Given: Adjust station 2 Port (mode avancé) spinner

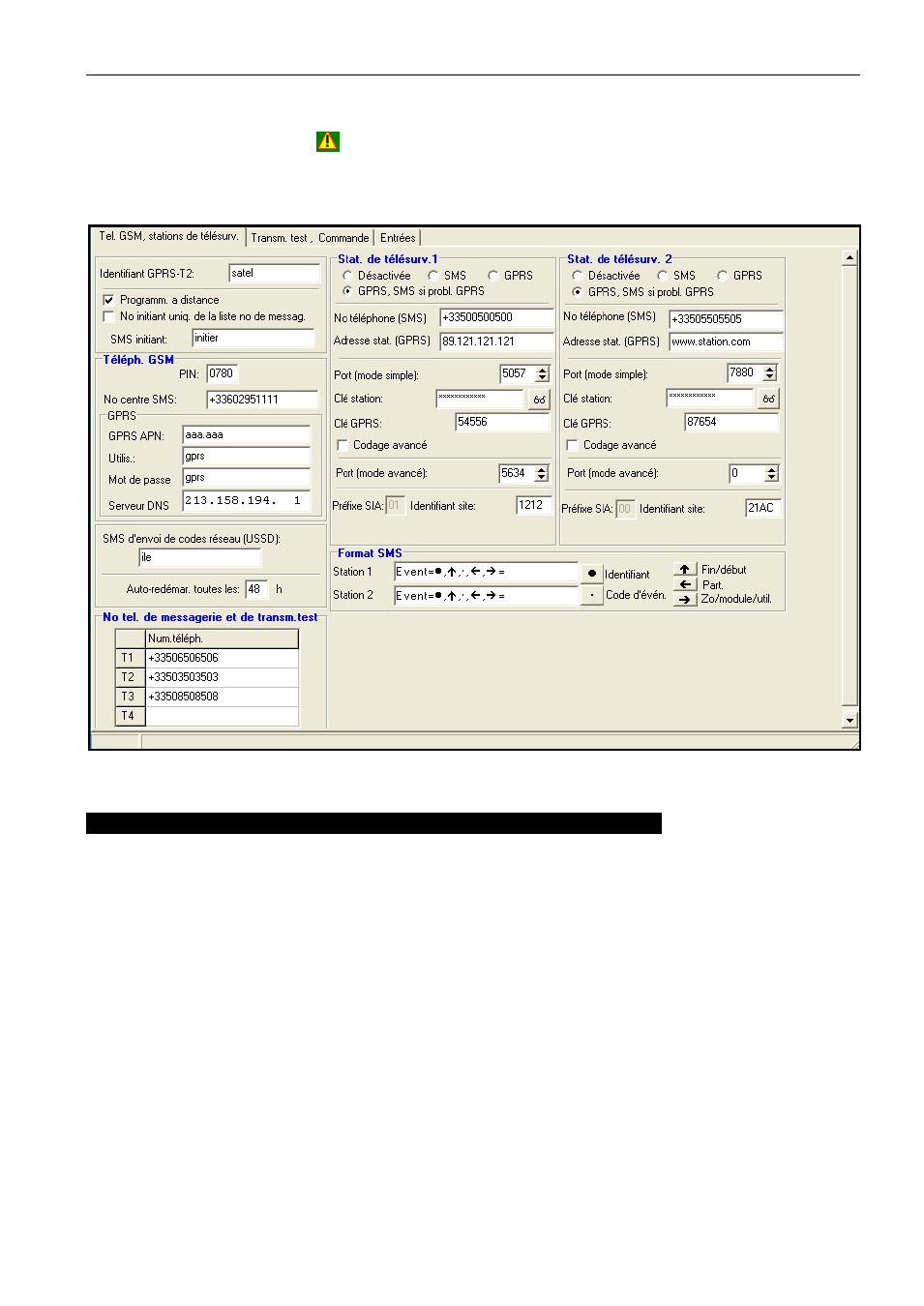Looking at the screenshot, I should pyautogui.click(x=771, y=473).
